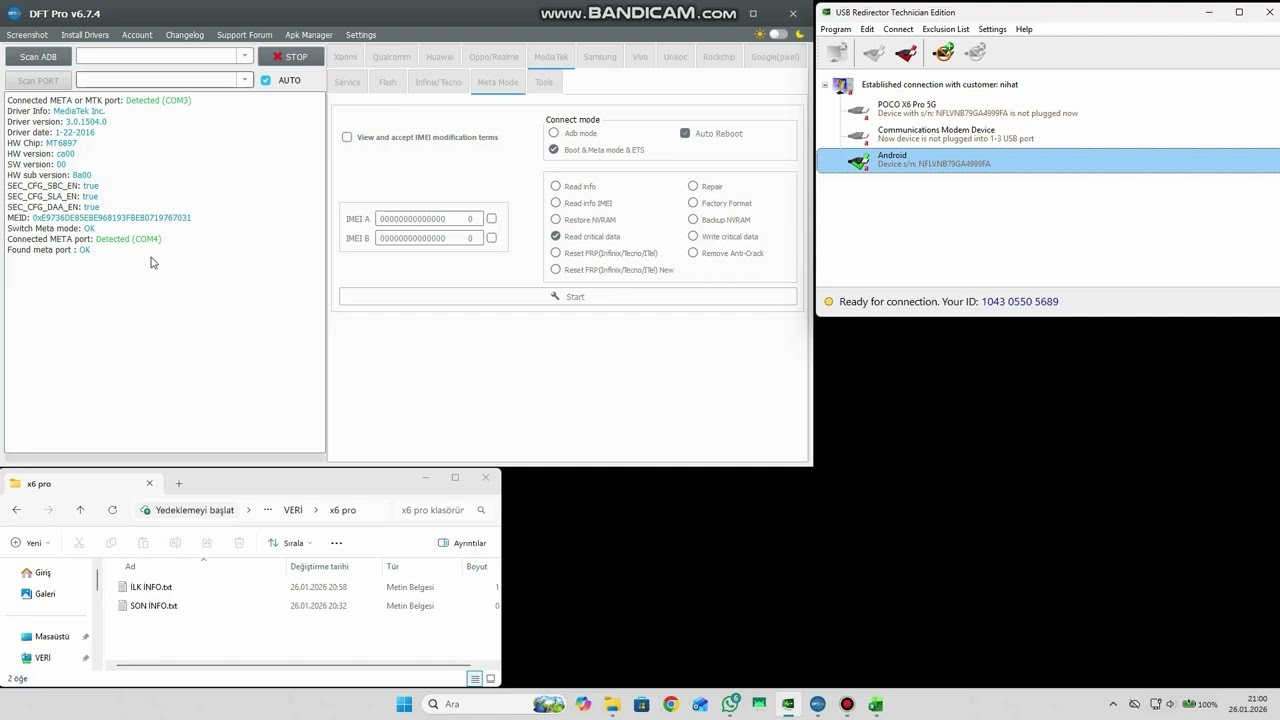This screenshot has height=720, width=1280.
Task: Refresh the x6 pro folder in Explorer
Action: (x=112, y=510)
